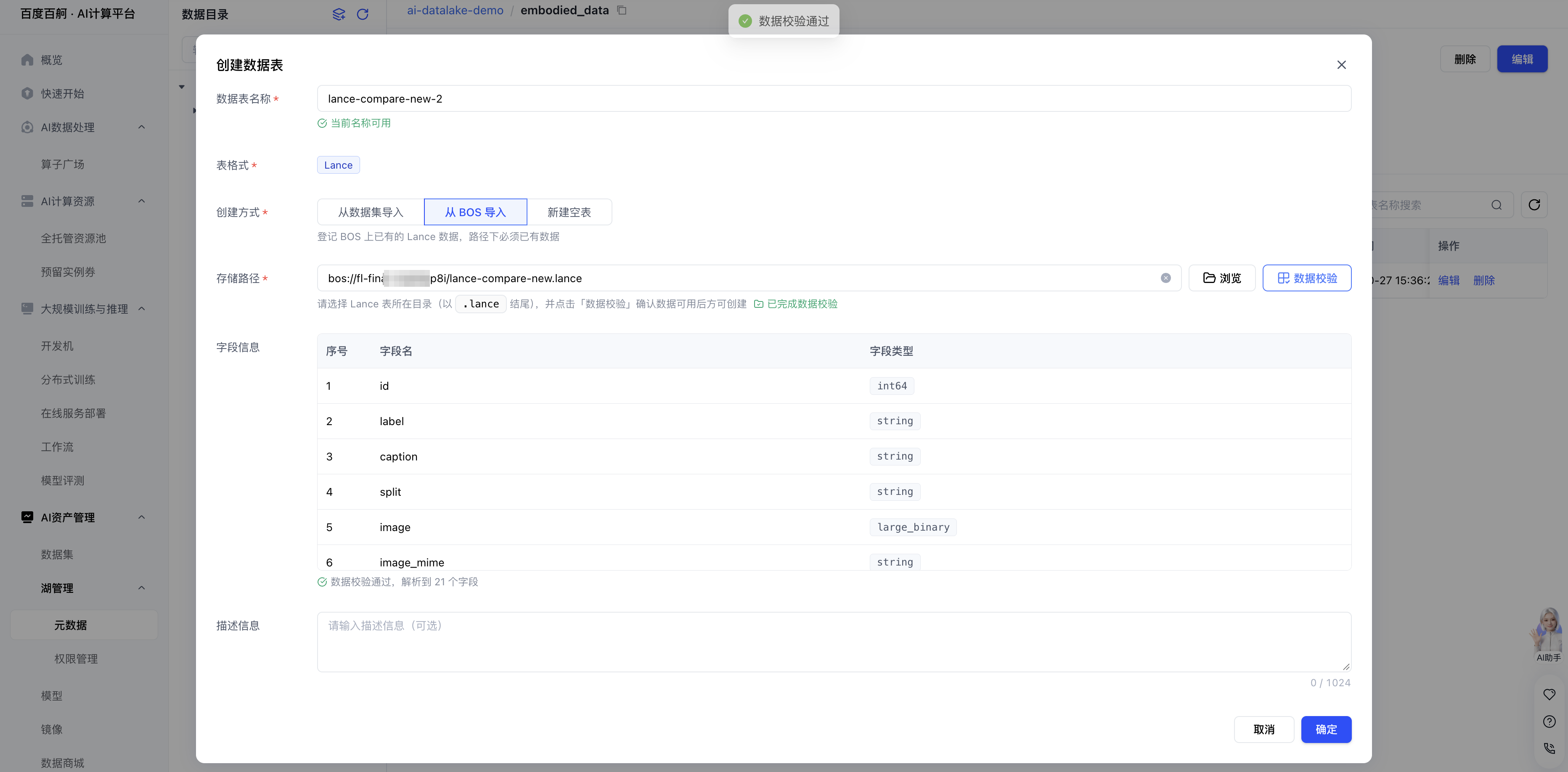Collapse the 湖管理 sidebar group
This screenshot has height=772, width=1568.
(x=141, y=588)
